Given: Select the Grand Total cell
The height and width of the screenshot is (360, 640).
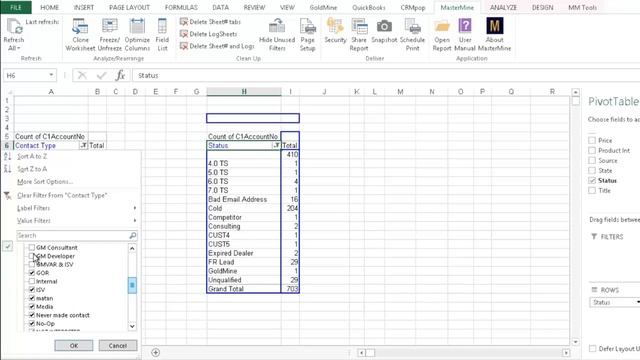Looking at the screenshot, I should tap(243, 289).
